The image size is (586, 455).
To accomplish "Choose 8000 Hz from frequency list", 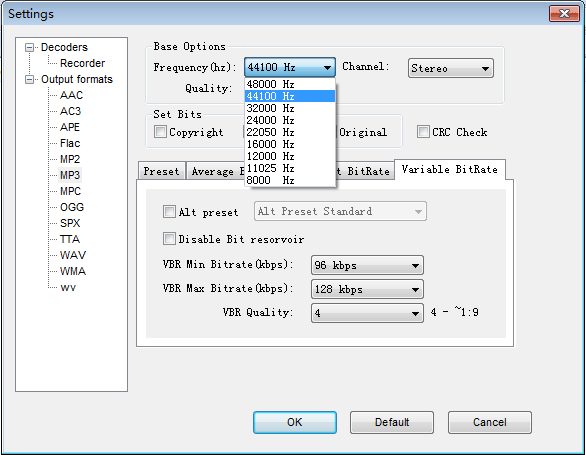I will point(290,180).
